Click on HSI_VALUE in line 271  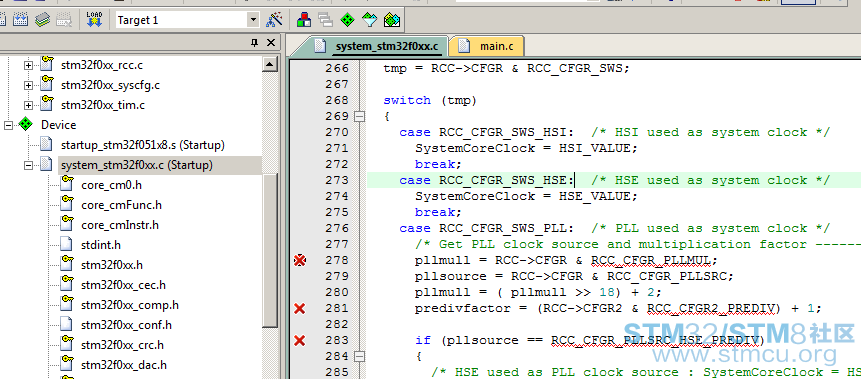tap(595, 148)
